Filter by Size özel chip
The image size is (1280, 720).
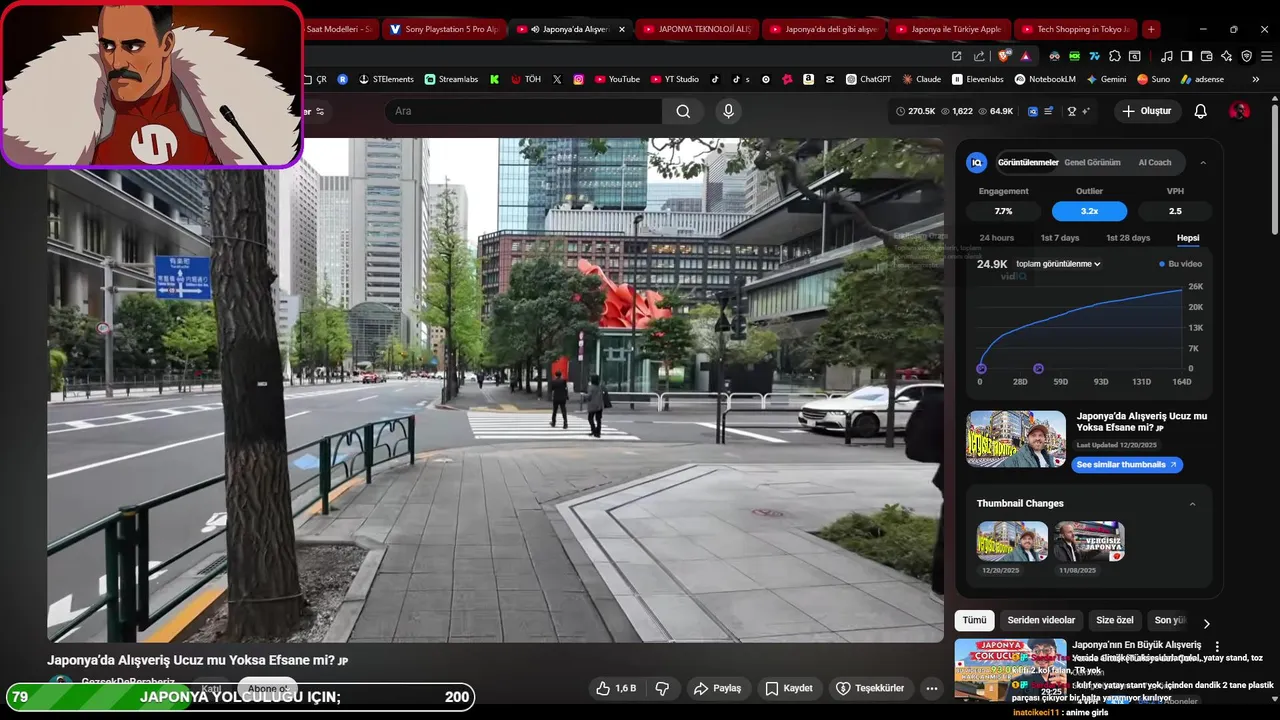coord(1114,620)
